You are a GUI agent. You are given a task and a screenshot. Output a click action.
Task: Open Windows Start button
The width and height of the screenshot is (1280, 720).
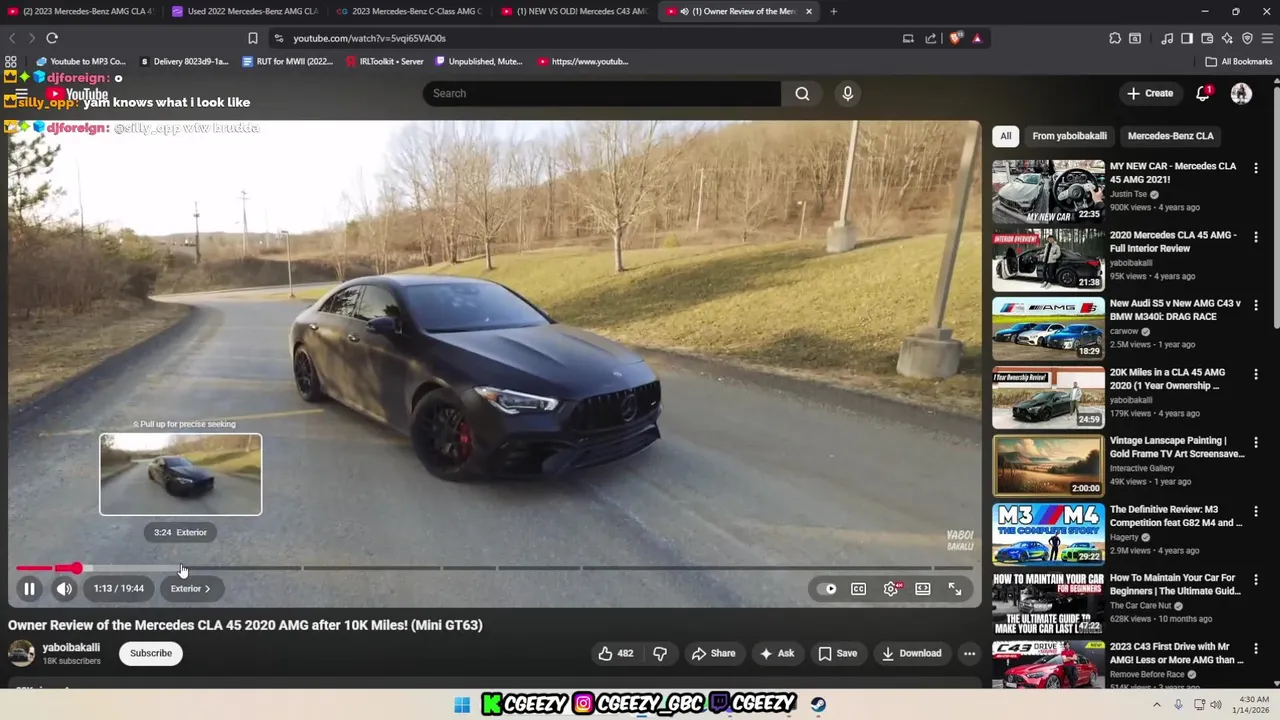461,705
